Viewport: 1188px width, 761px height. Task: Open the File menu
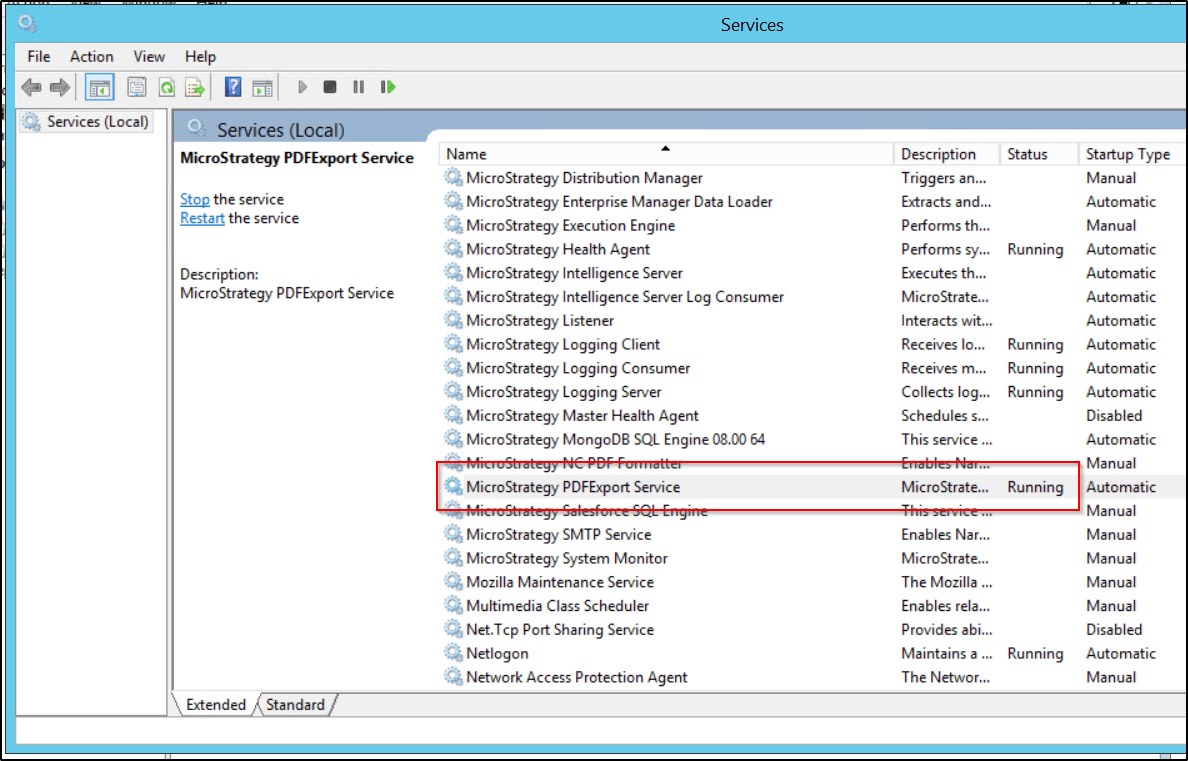click(x=39, y=57)
